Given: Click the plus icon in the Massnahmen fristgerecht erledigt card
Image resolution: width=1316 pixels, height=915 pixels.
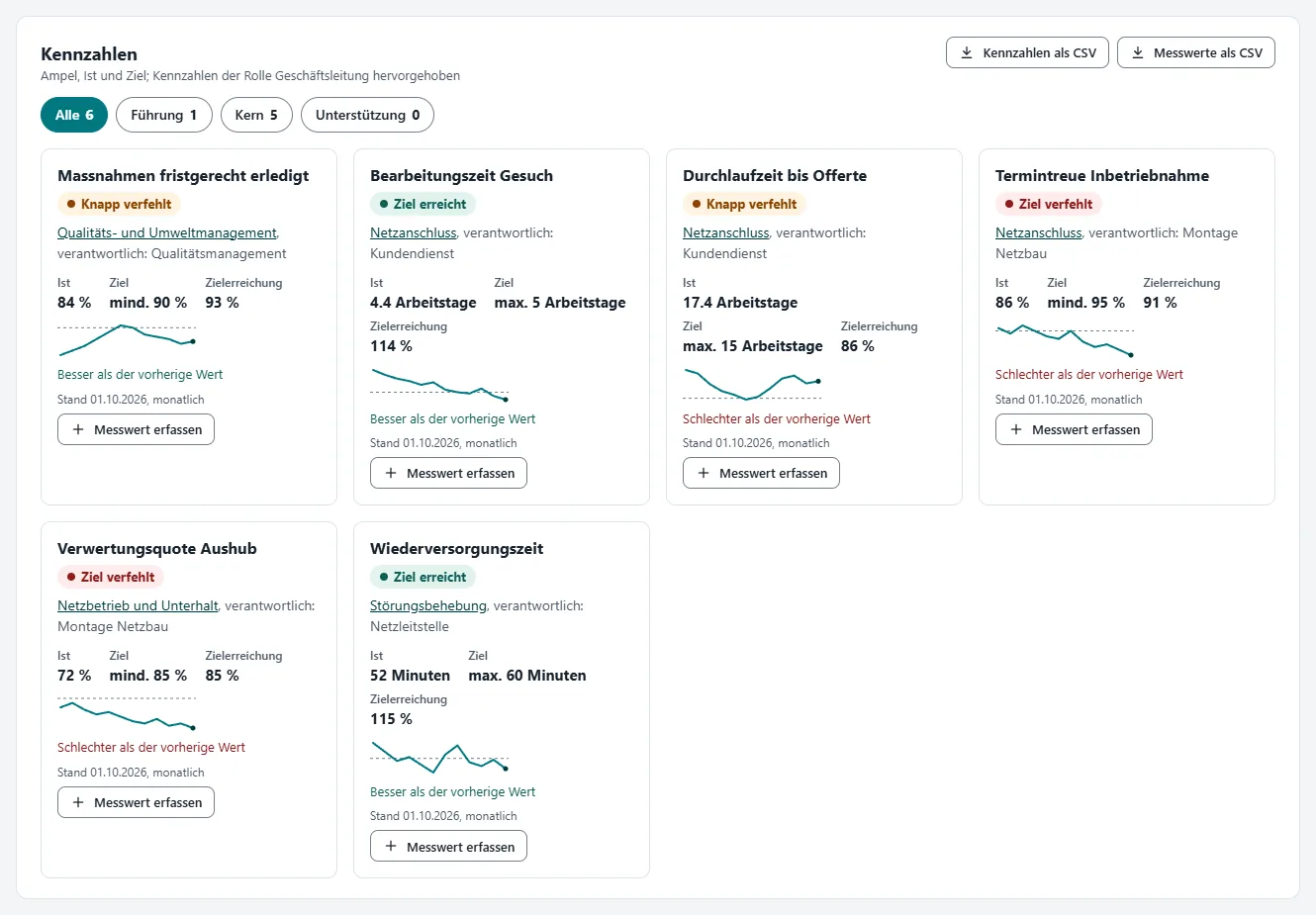Looking at the screenshot, I should coord(78,429).
